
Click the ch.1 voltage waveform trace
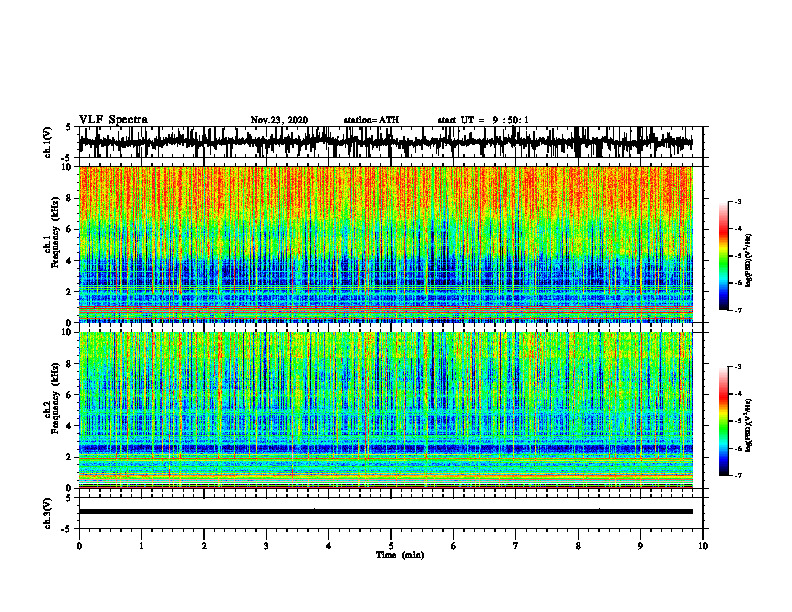(x=386, y=142)
